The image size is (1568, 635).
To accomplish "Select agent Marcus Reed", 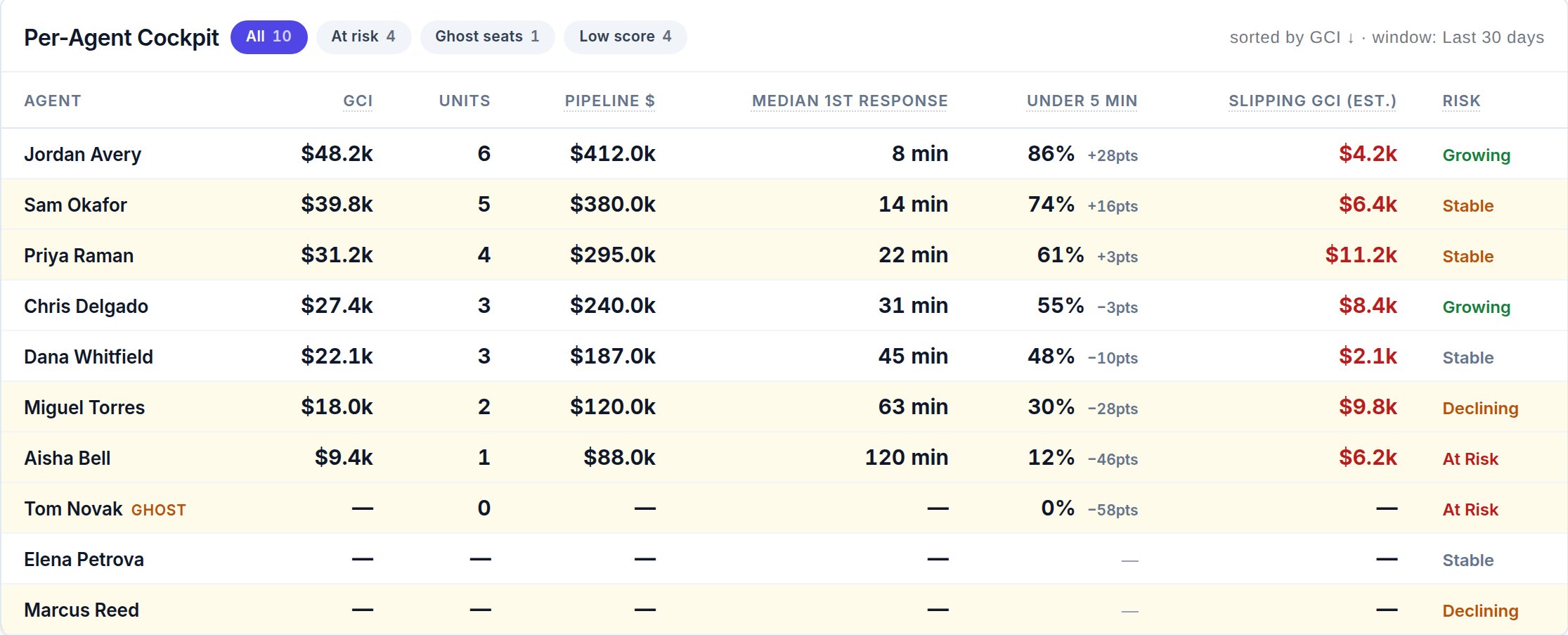I will coord(82,610).
